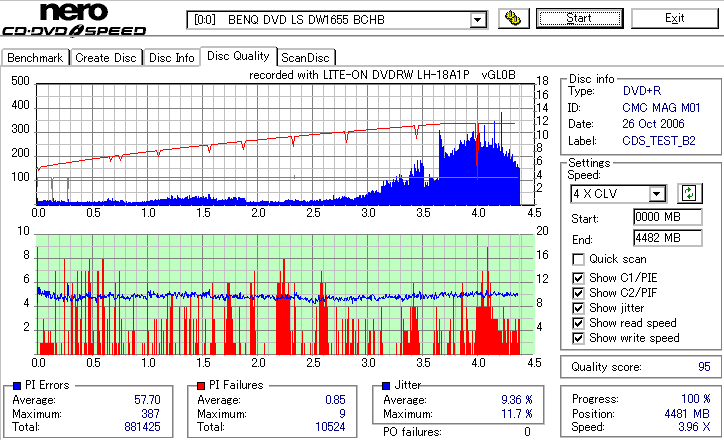The width and height of the screenshot is (724, 441).
Task: Select the Disc Quality tab
Action: [238, 56]
